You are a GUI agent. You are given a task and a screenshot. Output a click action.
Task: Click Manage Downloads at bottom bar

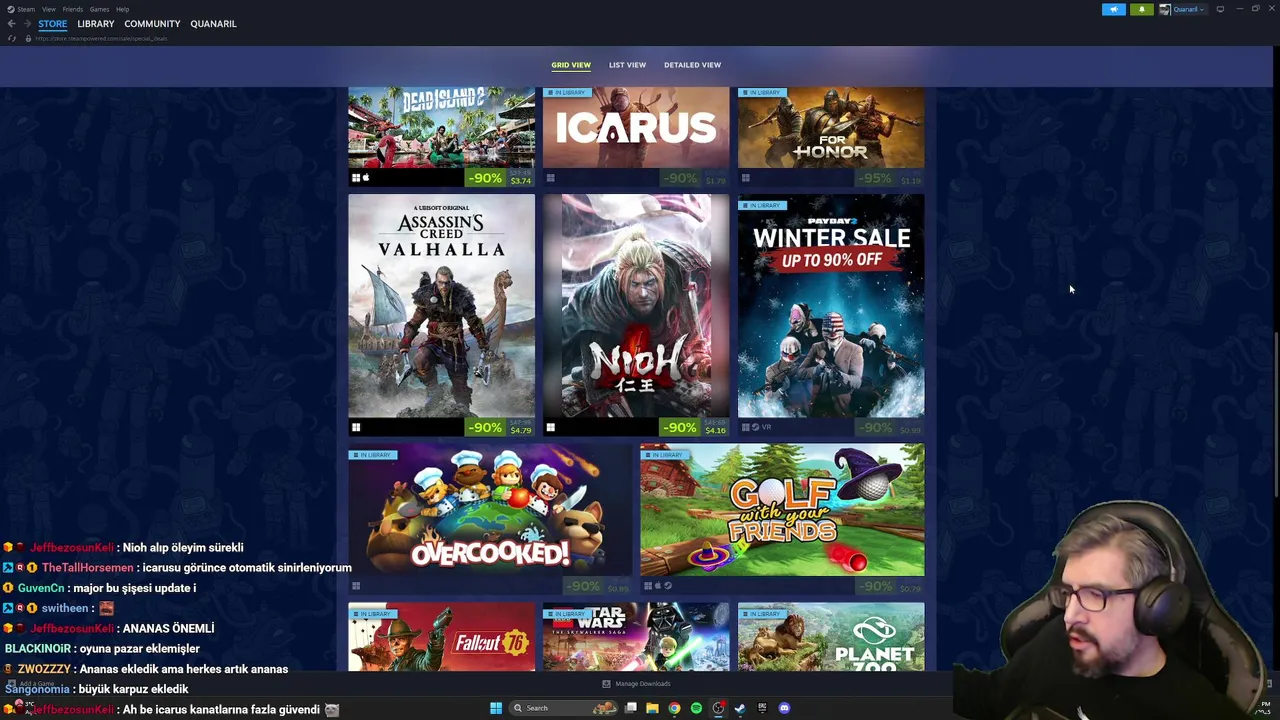tap(636, 684)
